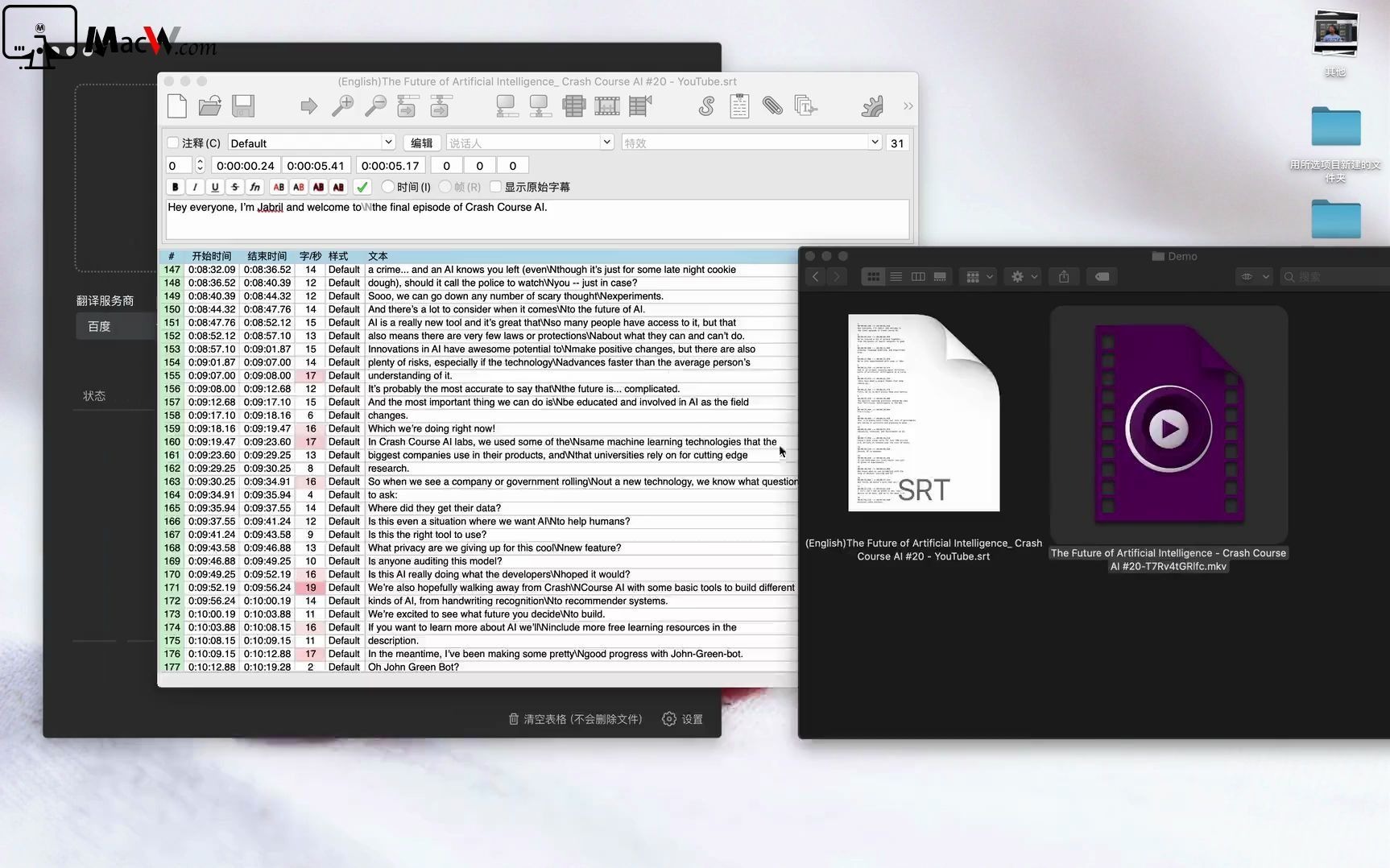
Task: Click the select-visible-subtitles grid icon
Action: (x=573, y=106)
